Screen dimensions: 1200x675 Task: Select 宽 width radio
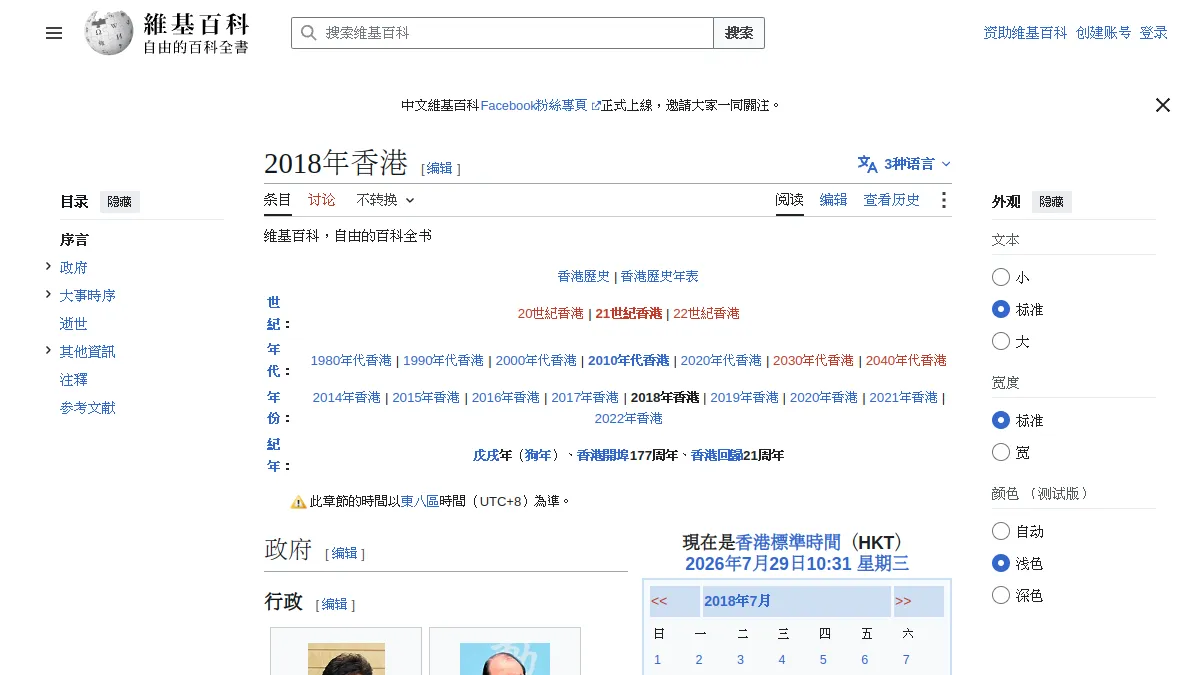1001,452
